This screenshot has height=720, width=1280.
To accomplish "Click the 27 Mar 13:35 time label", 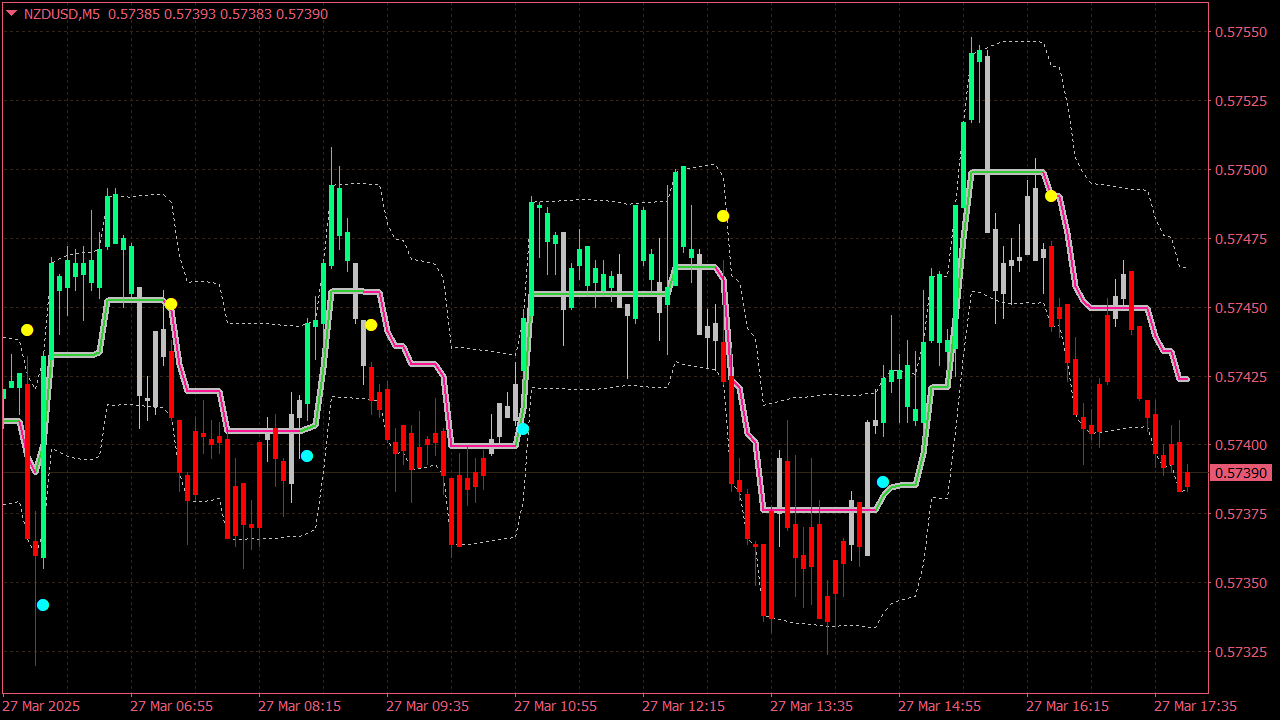I will tap(811, 706).
